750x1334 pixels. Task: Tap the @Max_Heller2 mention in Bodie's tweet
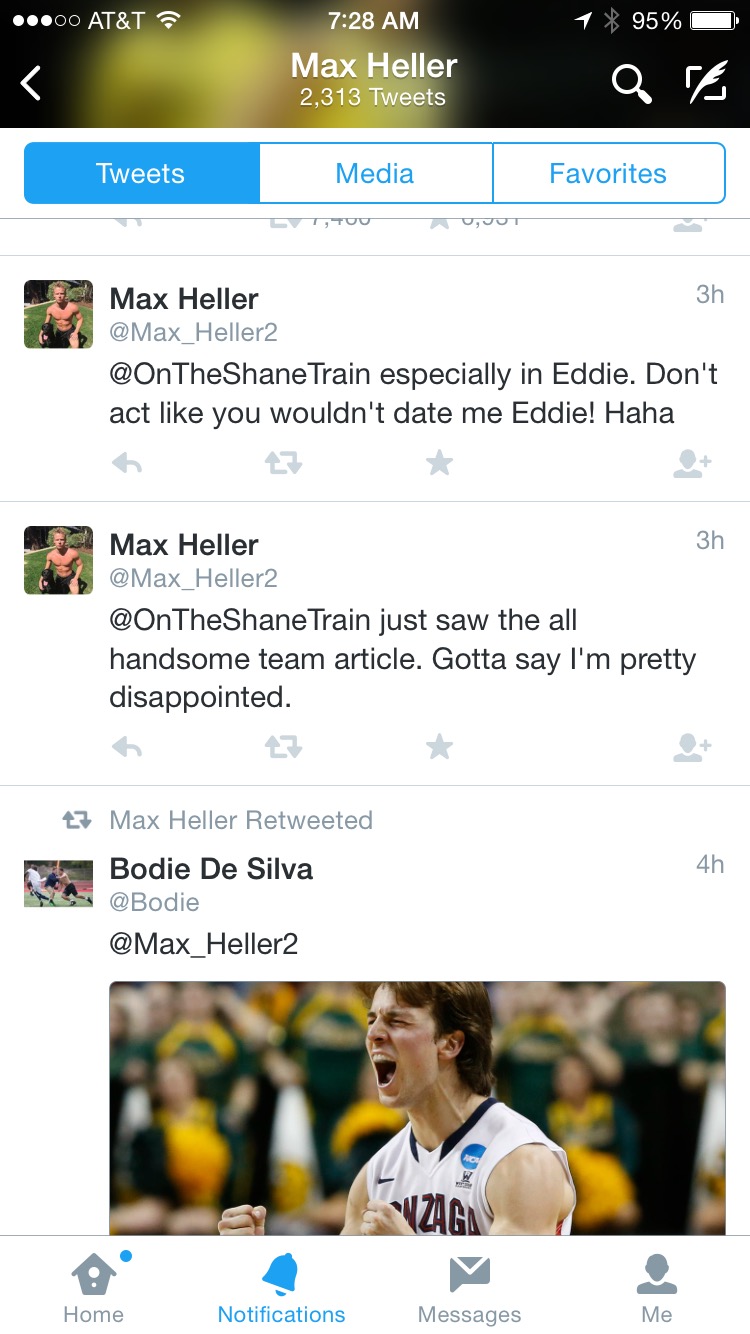click(204, 943)
